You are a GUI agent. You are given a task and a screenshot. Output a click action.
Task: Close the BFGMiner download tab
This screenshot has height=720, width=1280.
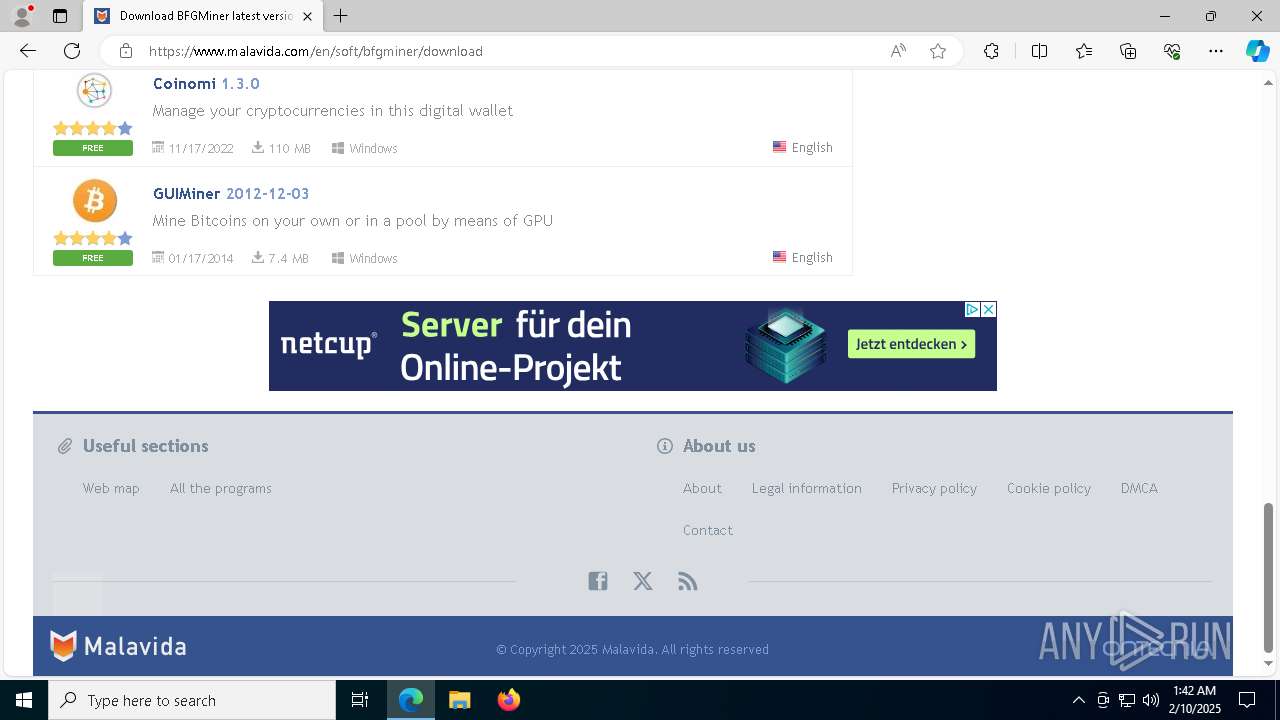(x=307, y=16)
